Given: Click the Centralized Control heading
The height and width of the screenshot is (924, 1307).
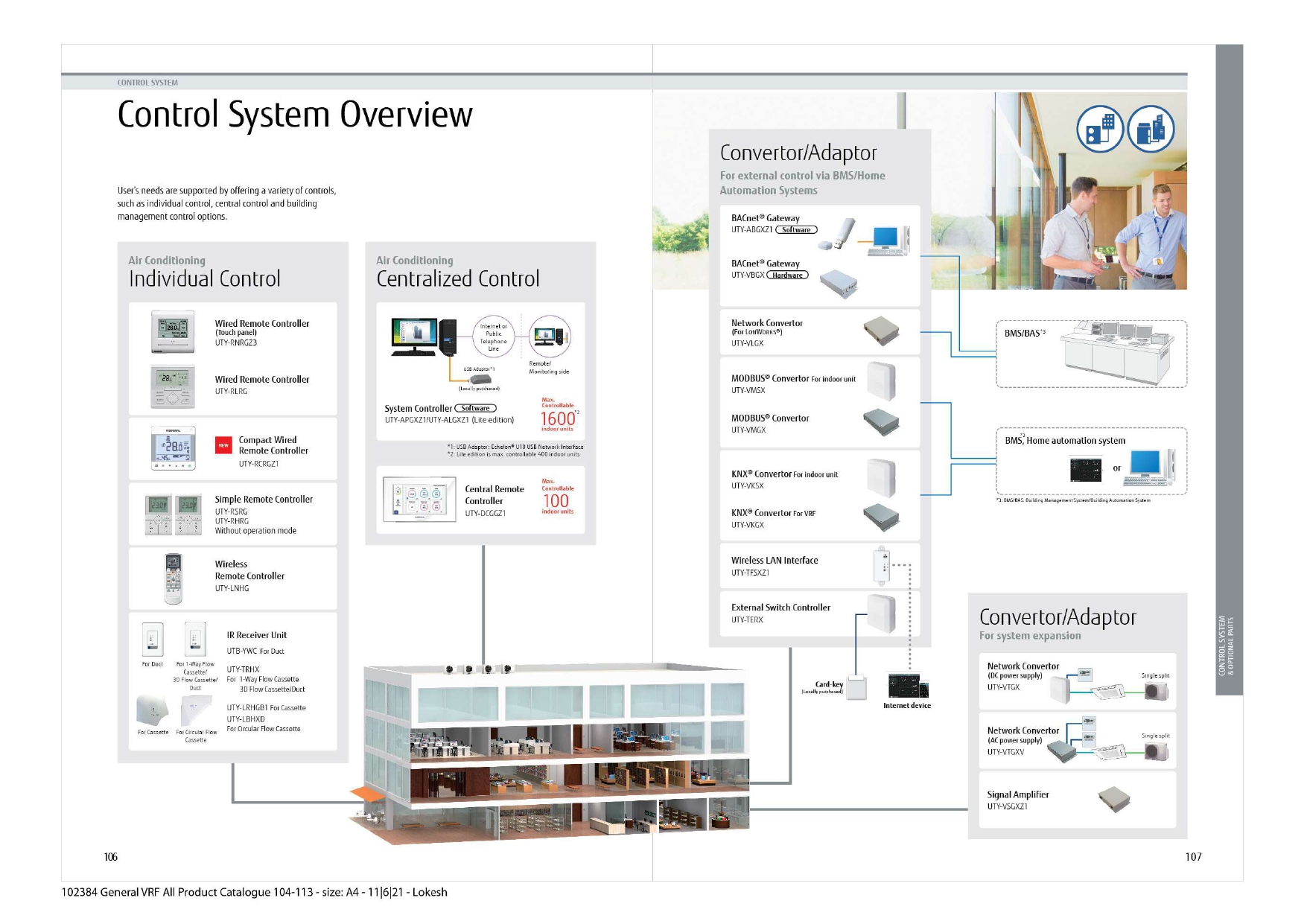Looking at the screenshot, I should click(457, 278).
